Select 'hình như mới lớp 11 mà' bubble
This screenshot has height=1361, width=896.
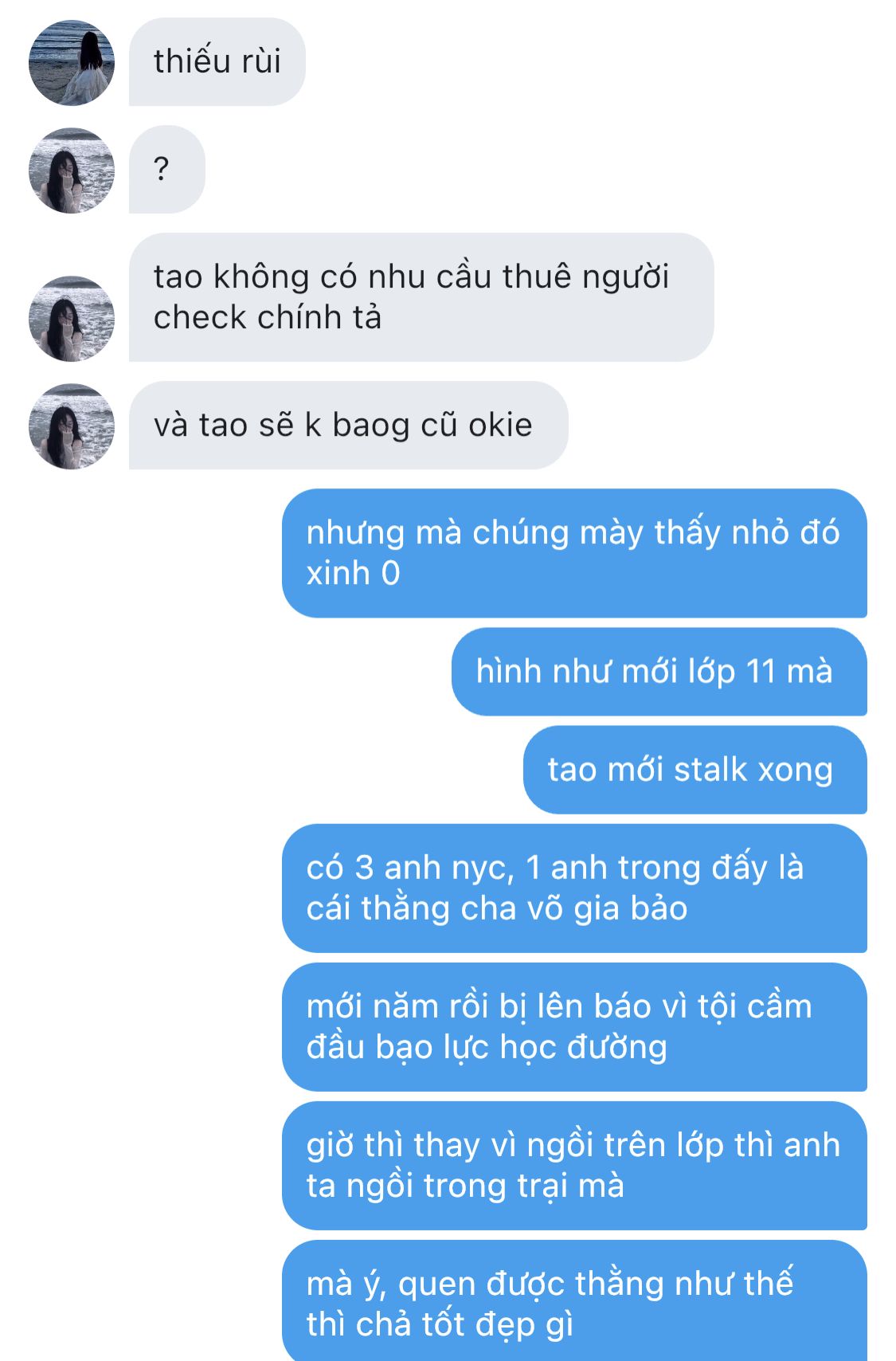tap(659, 672)
